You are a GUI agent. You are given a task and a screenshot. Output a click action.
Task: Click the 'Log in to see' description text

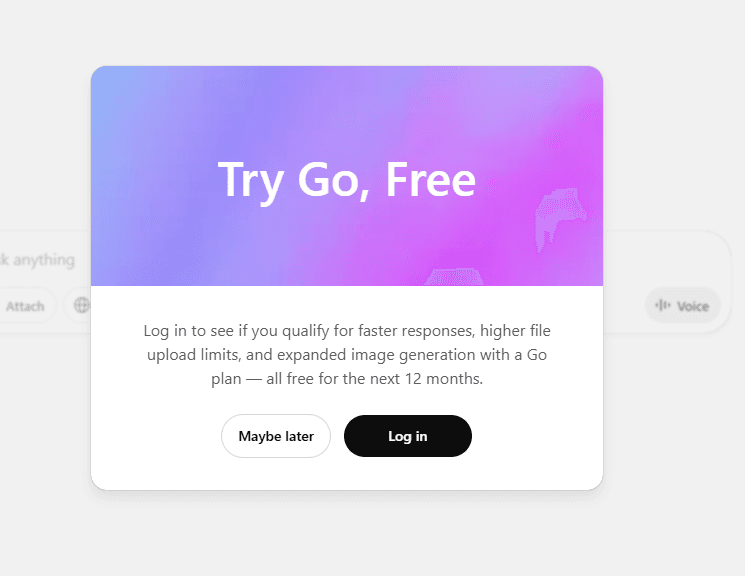[347, 355]
